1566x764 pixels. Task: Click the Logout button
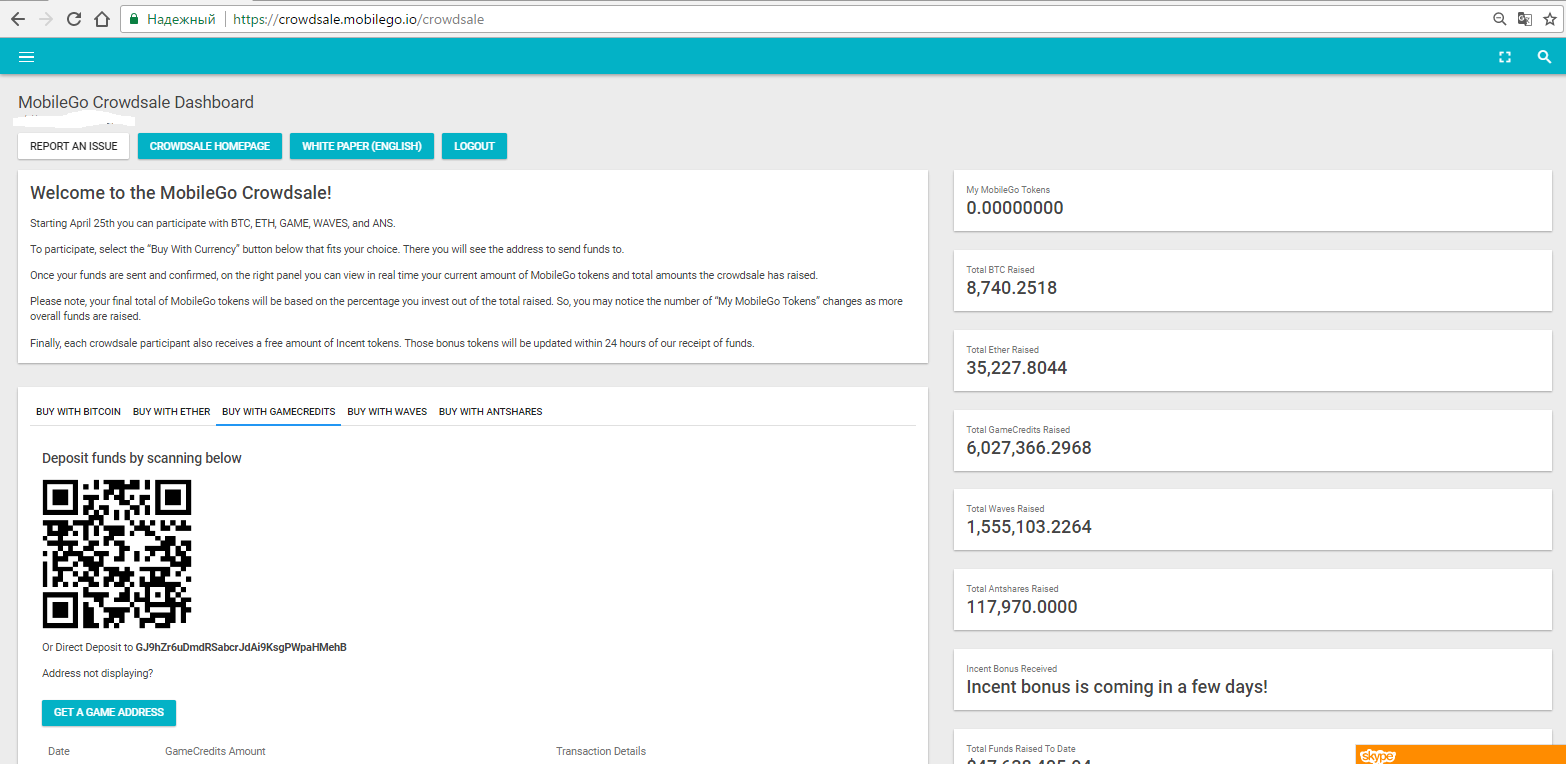[x=474, y=146]
